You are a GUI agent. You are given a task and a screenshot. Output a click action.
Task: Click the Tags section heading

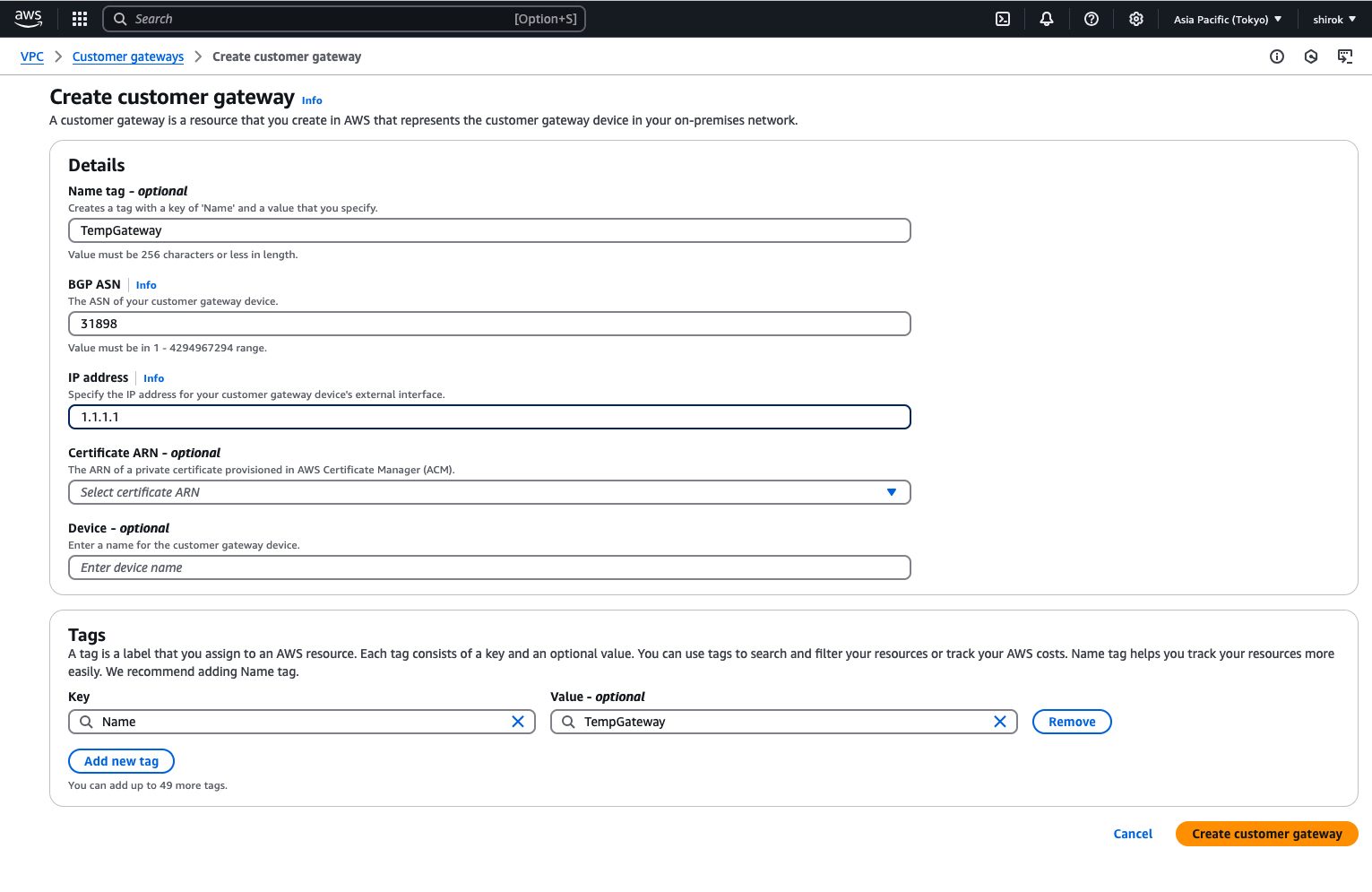pos(87,635)
